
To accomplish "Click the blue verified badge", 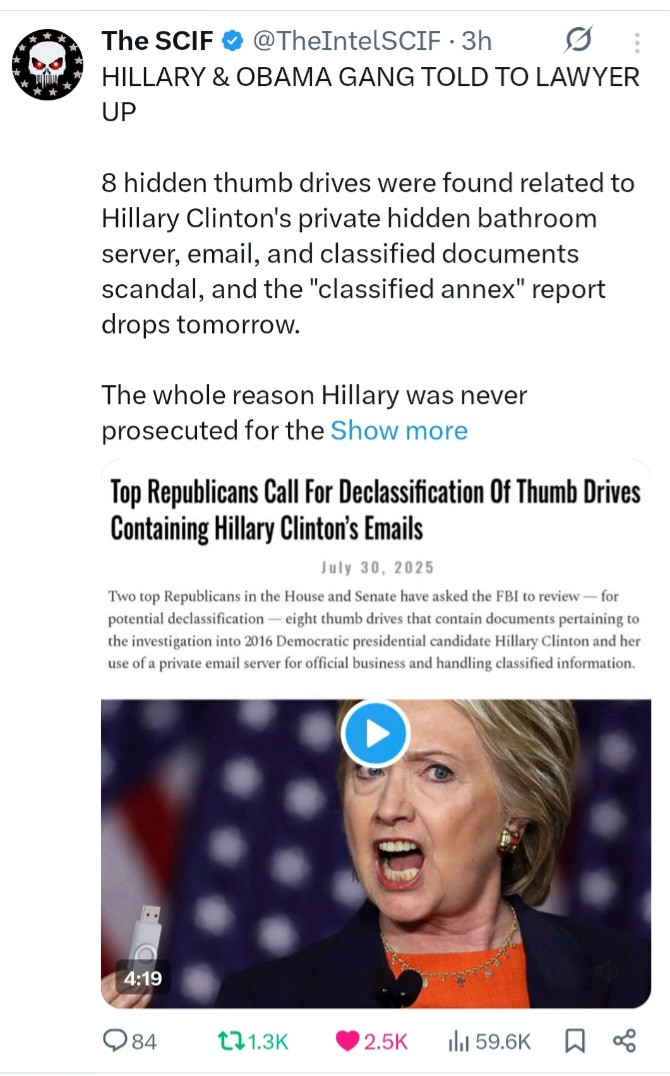I will pos(233,41).
